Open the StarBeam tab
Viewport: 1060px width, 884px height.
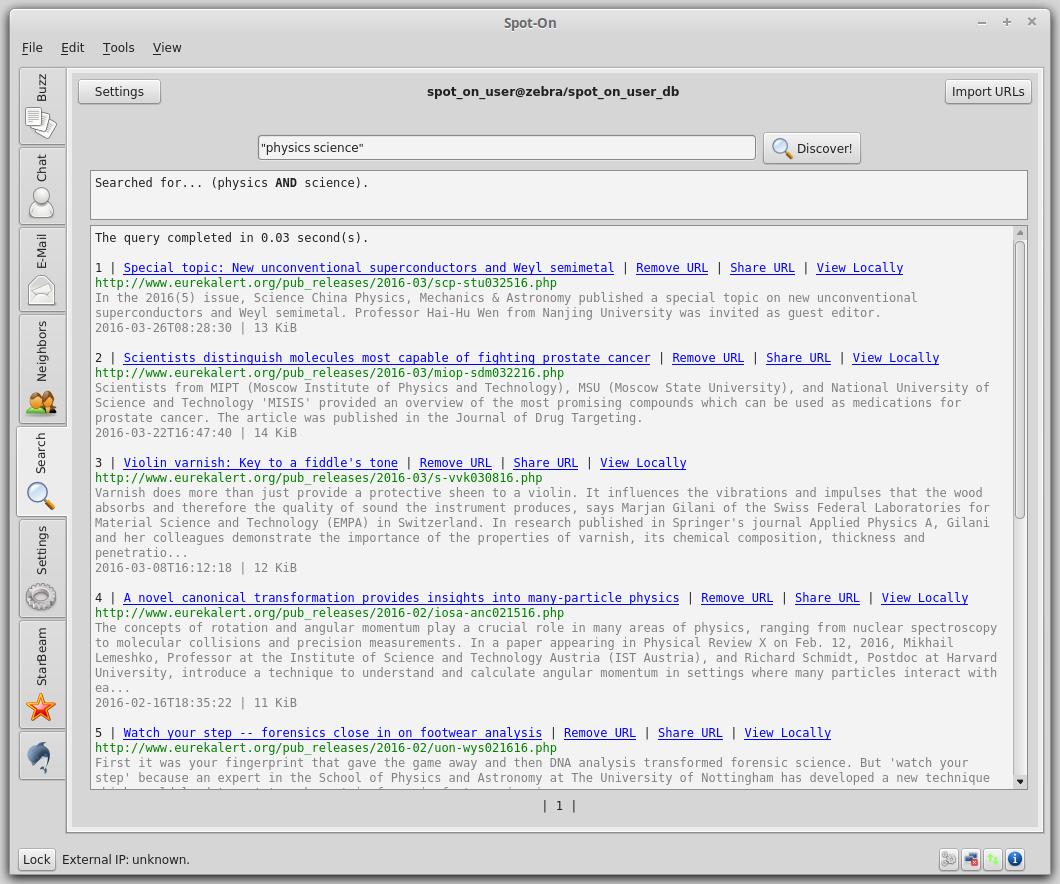(41, 674)
